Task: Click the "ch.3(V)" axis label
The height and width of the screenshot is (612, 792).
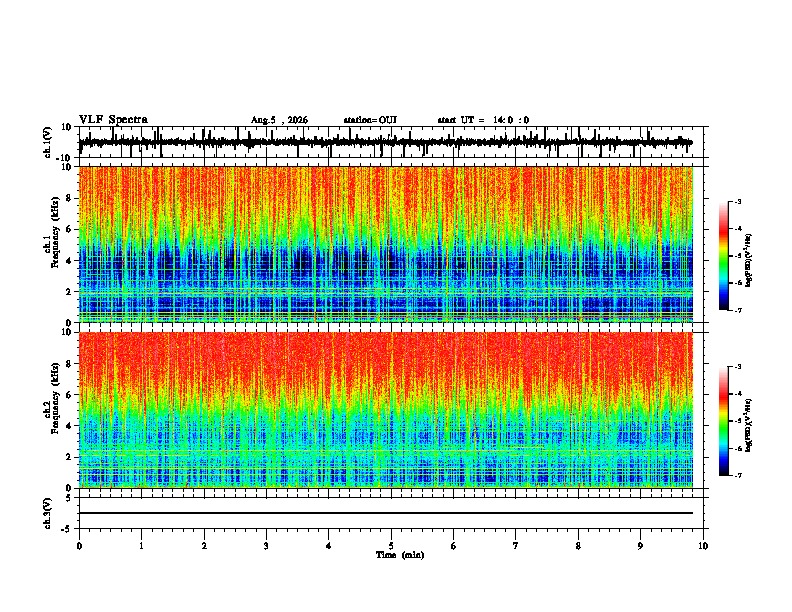Action: point(48,513)
